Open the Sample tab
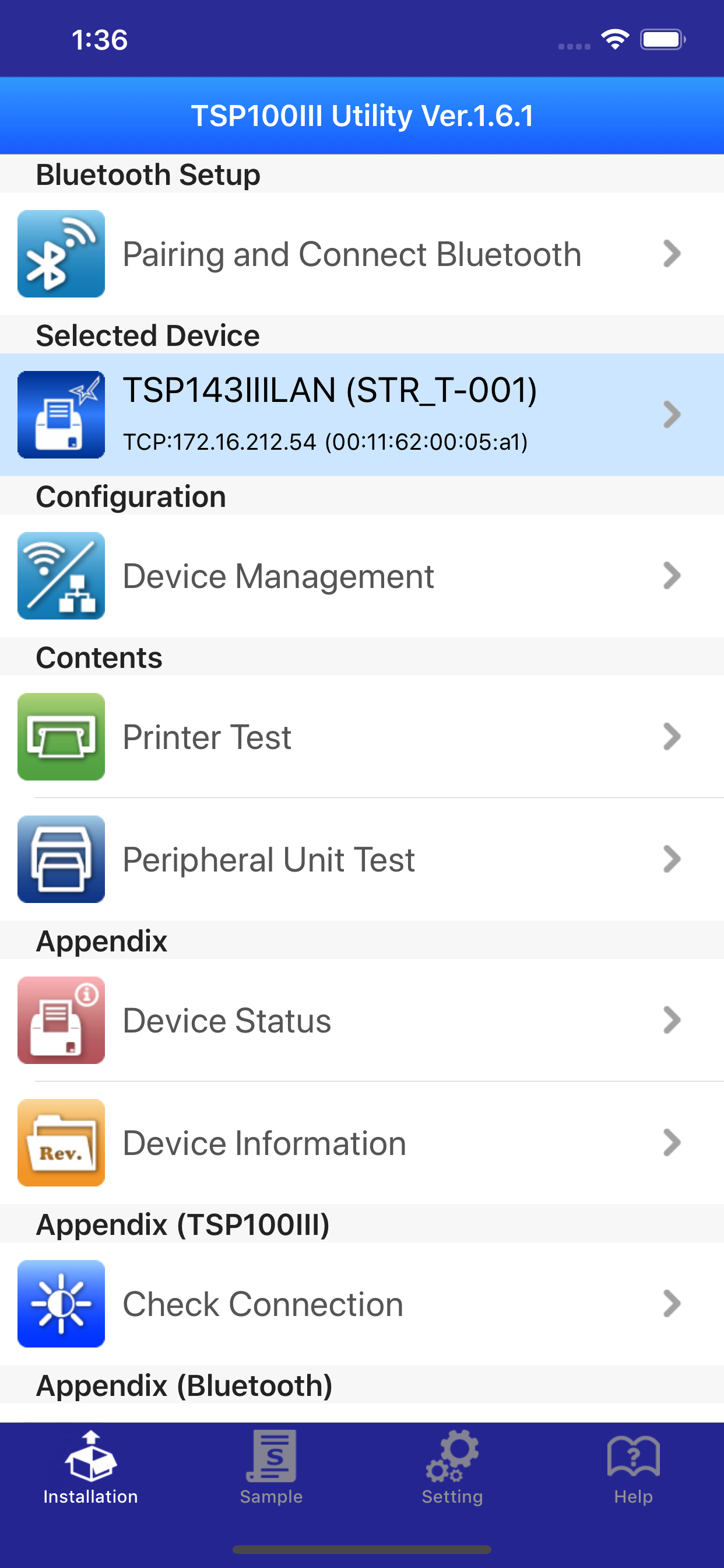This screenshot has height=1568, width=724. tap(271, 1468)
